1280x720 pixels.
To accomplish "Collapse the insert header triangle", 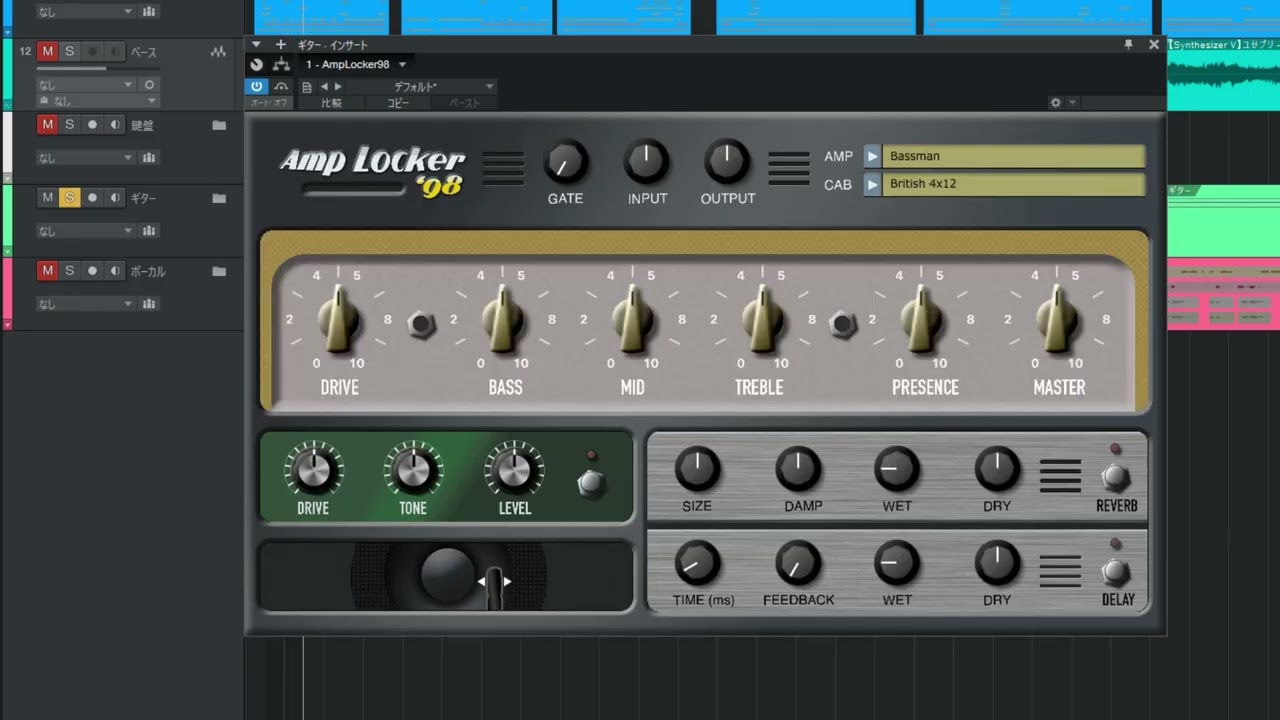I will coord(256,45).
